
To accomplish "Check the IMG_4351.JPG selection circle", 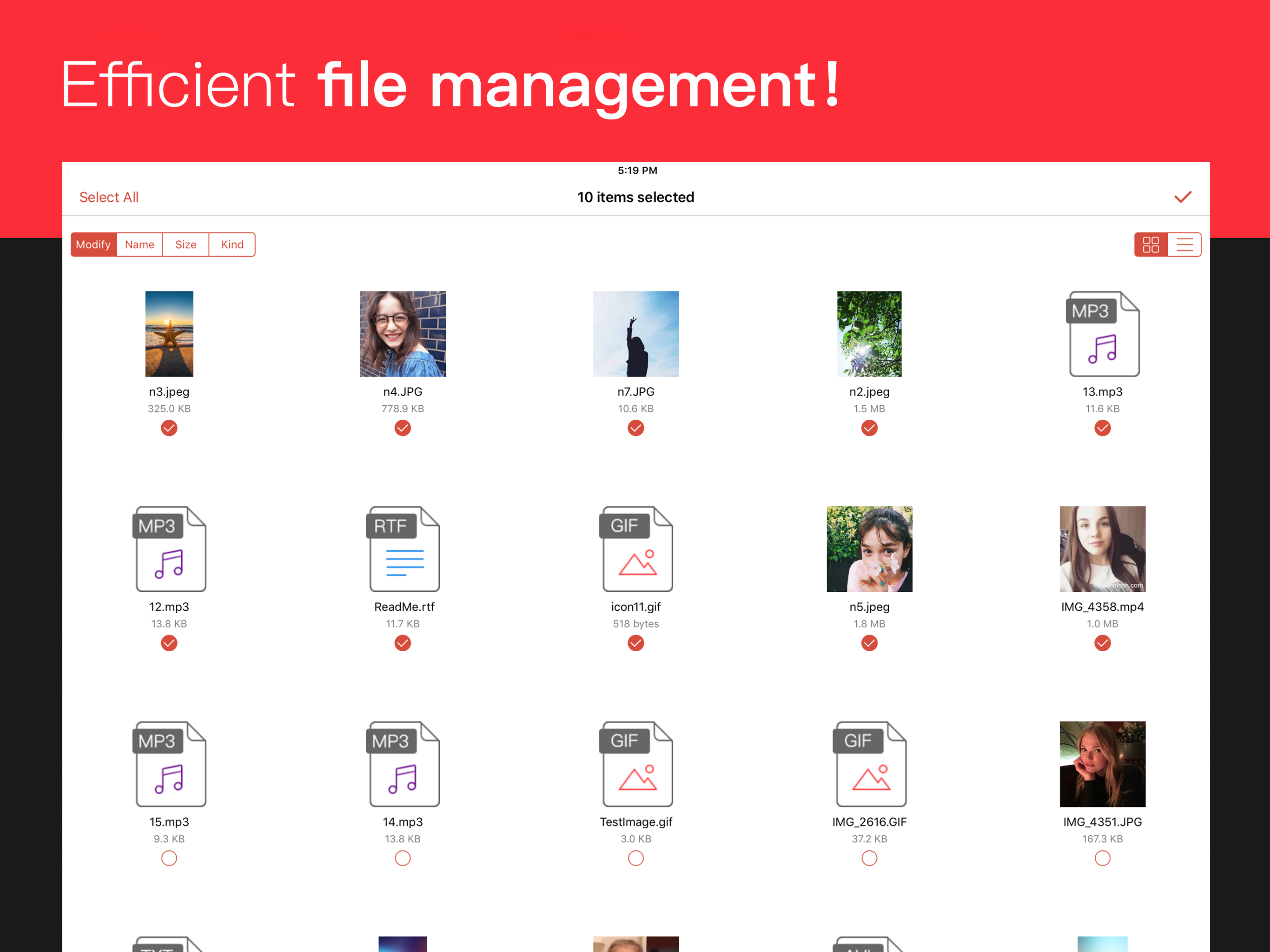I will click(1102, 859).
